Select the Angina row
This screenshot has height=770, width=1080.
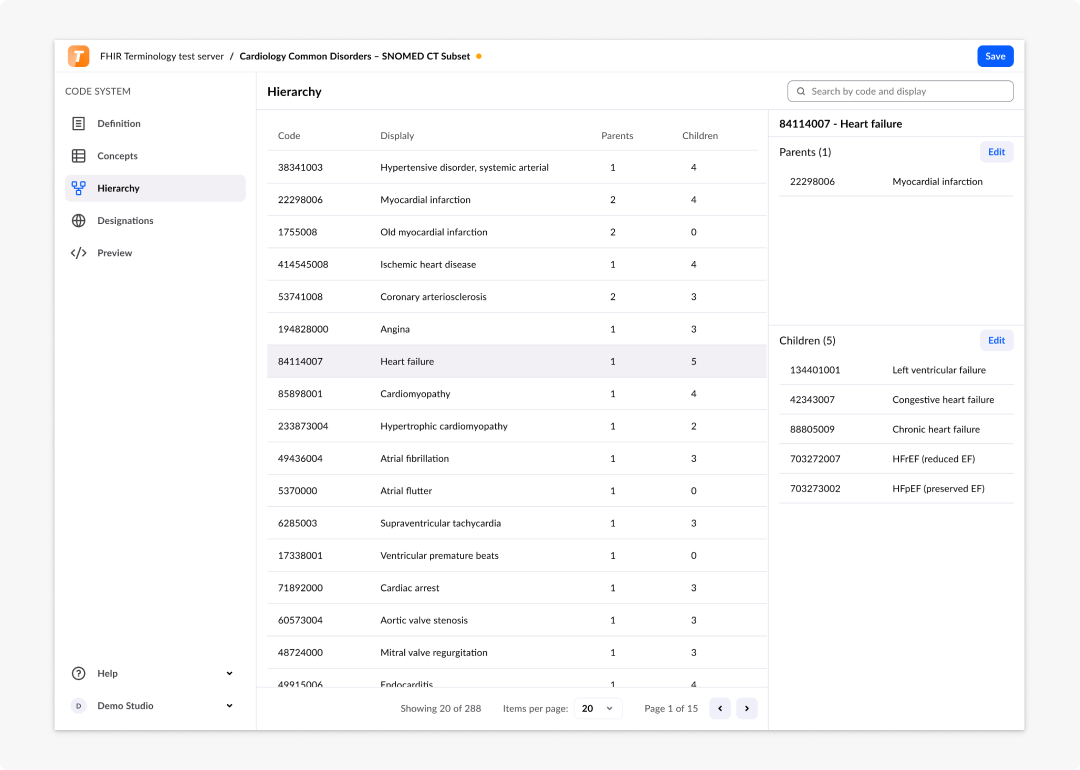[517, 329]
